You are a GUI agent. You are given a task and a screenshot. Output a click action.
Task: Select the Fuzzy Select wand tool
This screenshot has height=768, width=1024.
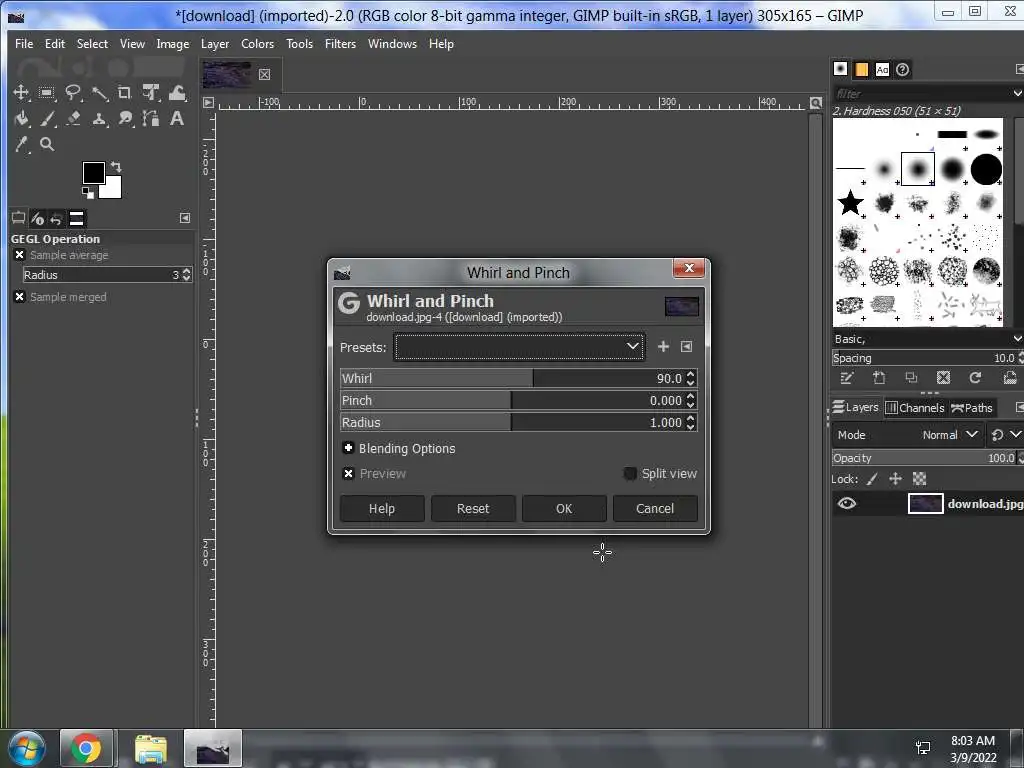pyautogui.click(x=99, y=93)
